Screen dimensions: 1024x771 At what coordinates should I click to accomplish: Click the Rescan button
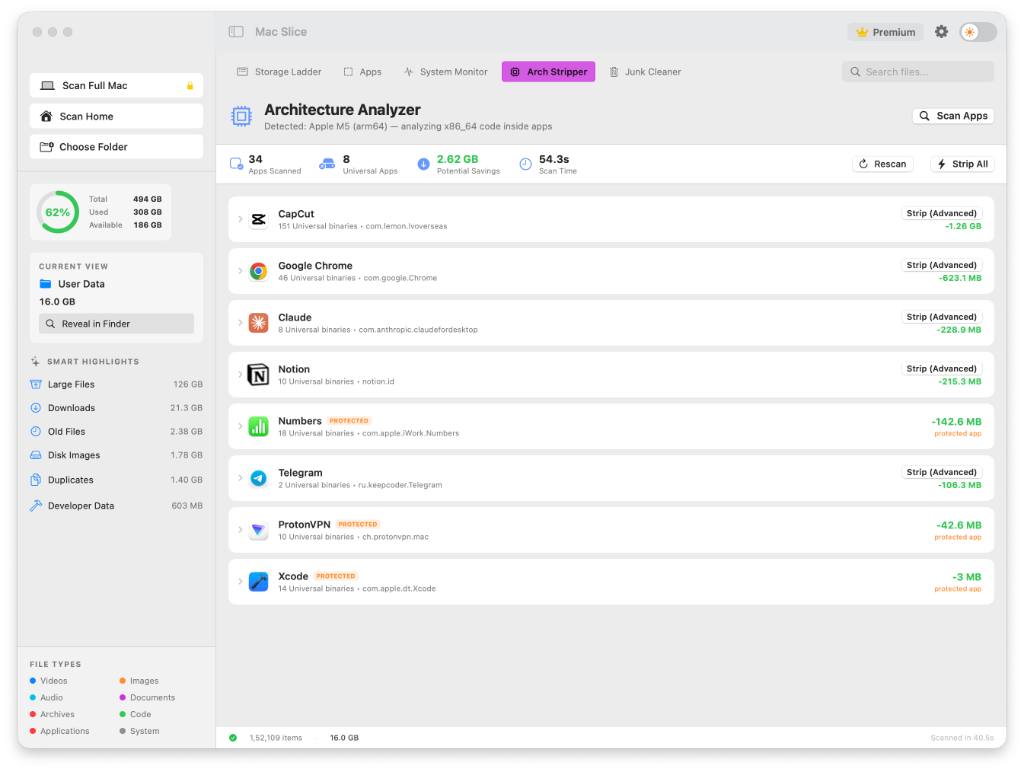point(882,164)
